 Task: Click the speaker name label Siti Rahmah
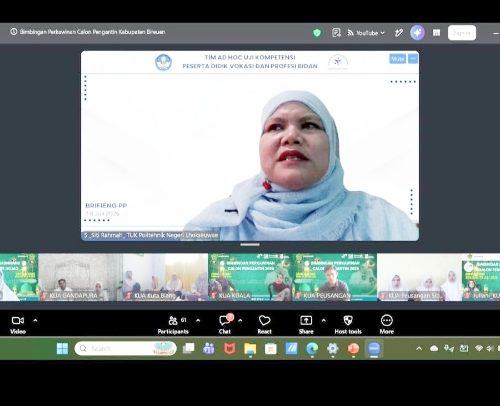(151, 235)
